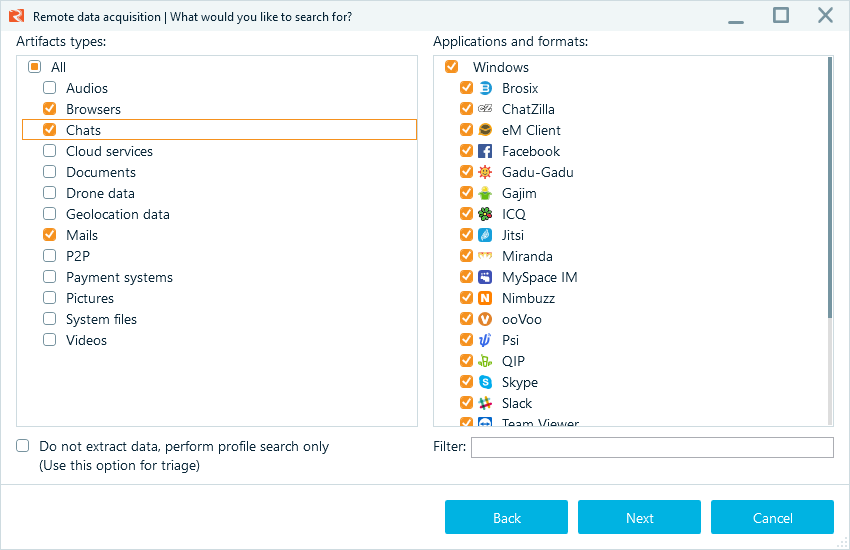Click the Miranda icon
The width and height of the screenshot is (850, 550).
coord(485,256)
